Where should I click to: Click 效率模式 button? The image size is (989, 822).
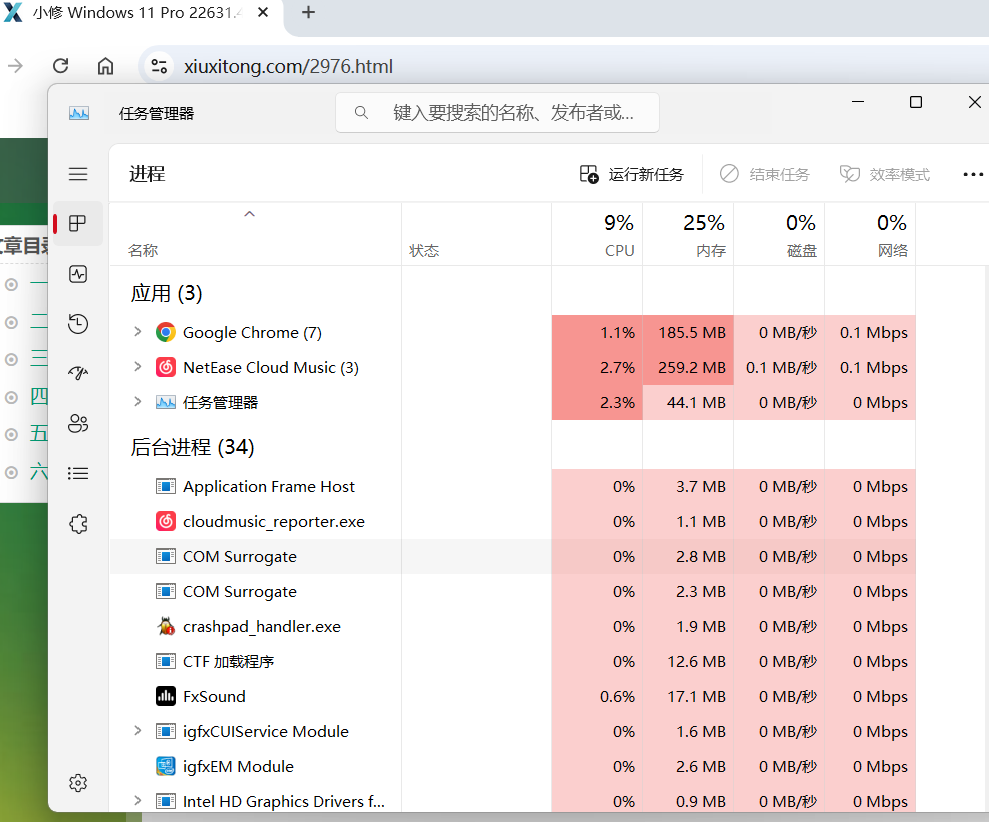click(884, 175)
